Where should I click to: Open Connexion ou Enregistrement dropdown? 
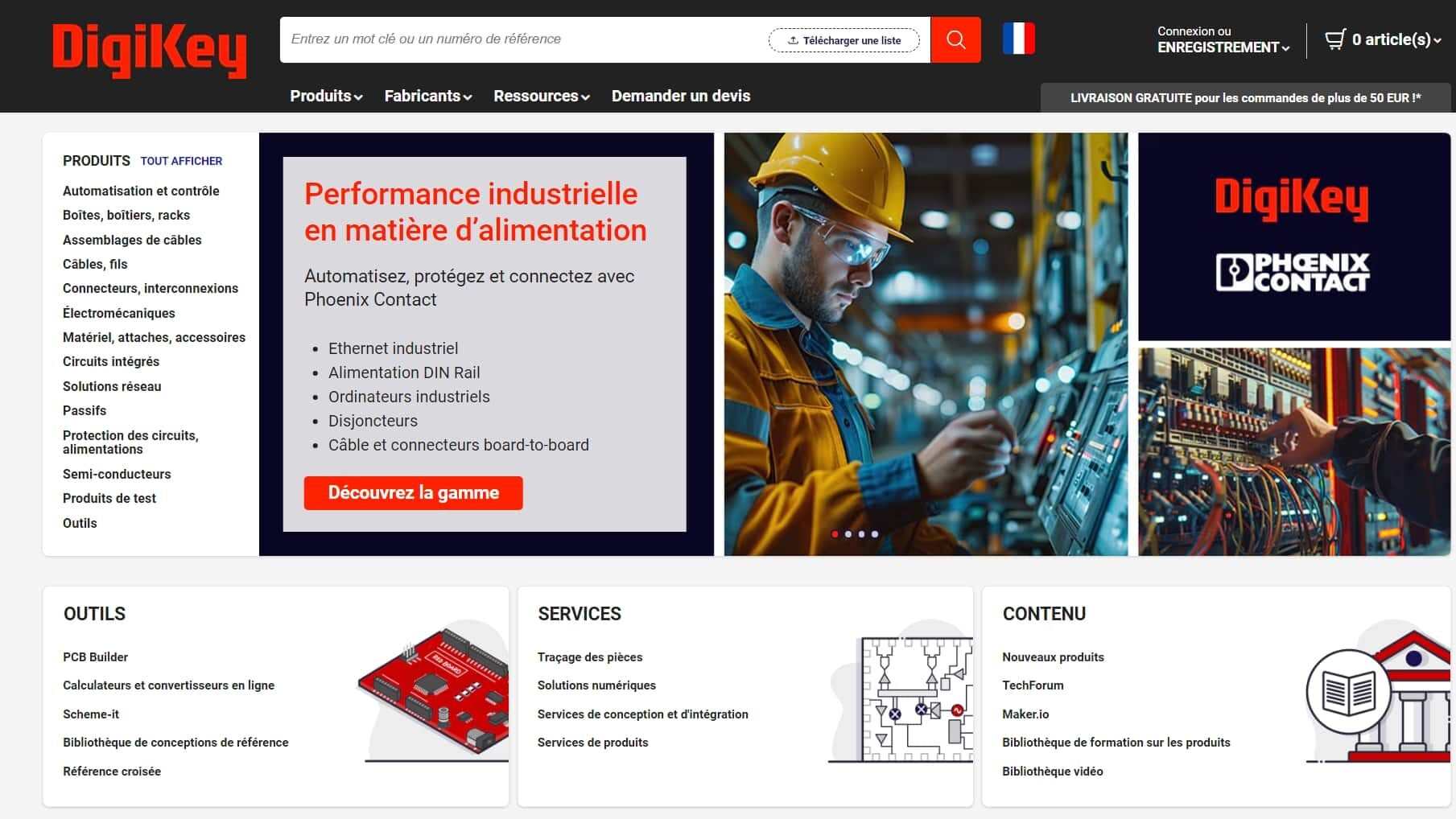click(x=1223, y=39)
